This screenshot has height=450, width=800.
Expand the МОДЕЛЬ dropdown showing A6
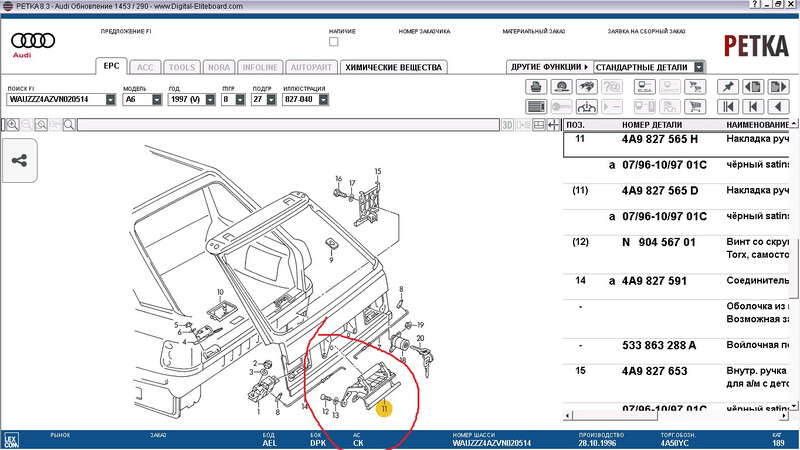(157, 99)
